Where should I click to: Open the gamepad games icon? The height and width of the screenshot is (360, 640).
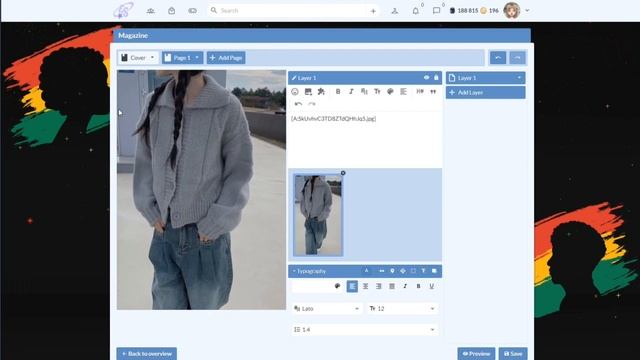[192, 11]
